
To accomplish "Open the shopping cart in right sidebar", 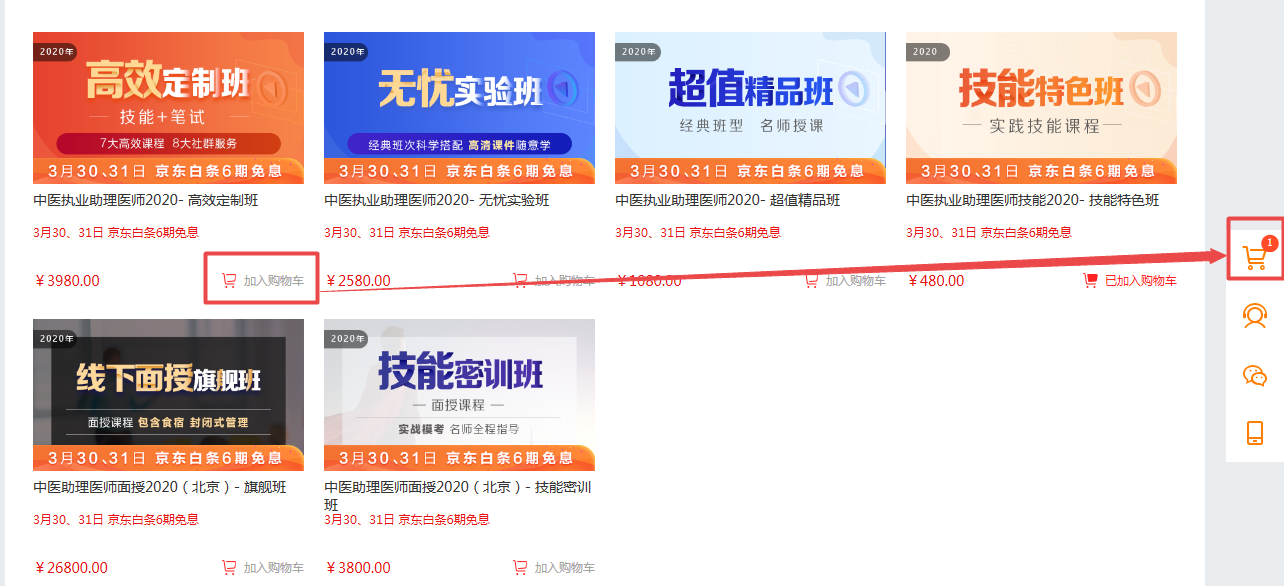I will pos(1255,258).
